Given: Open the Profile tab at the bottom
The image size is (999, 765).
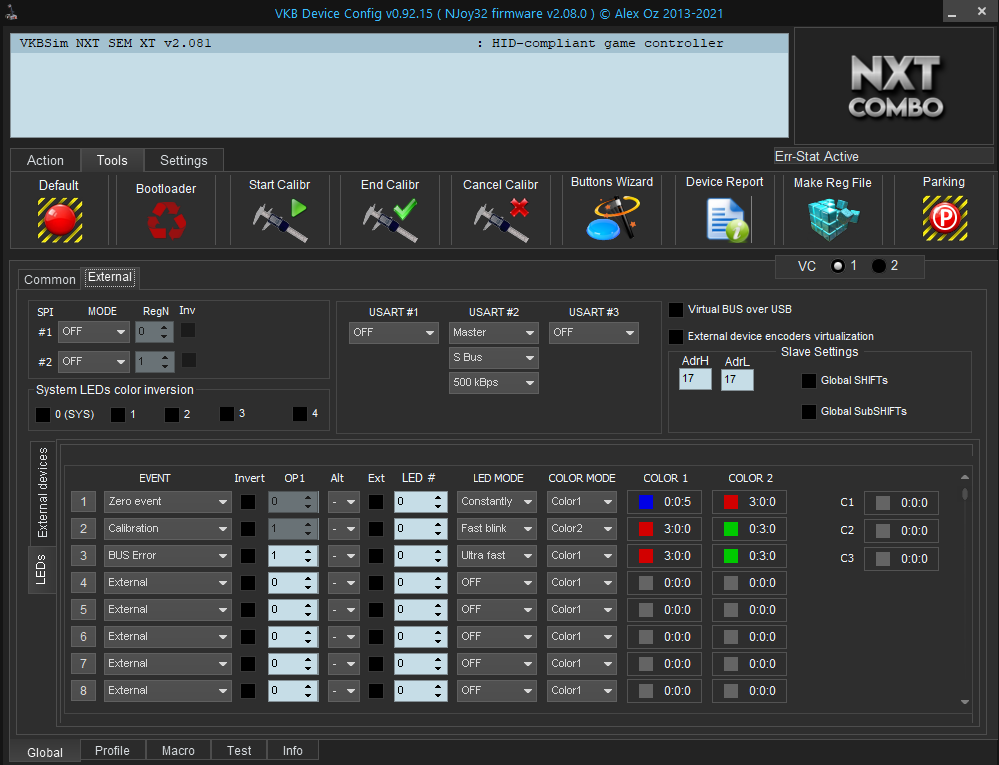Looking at the screenshot, I should click(112, 751).
